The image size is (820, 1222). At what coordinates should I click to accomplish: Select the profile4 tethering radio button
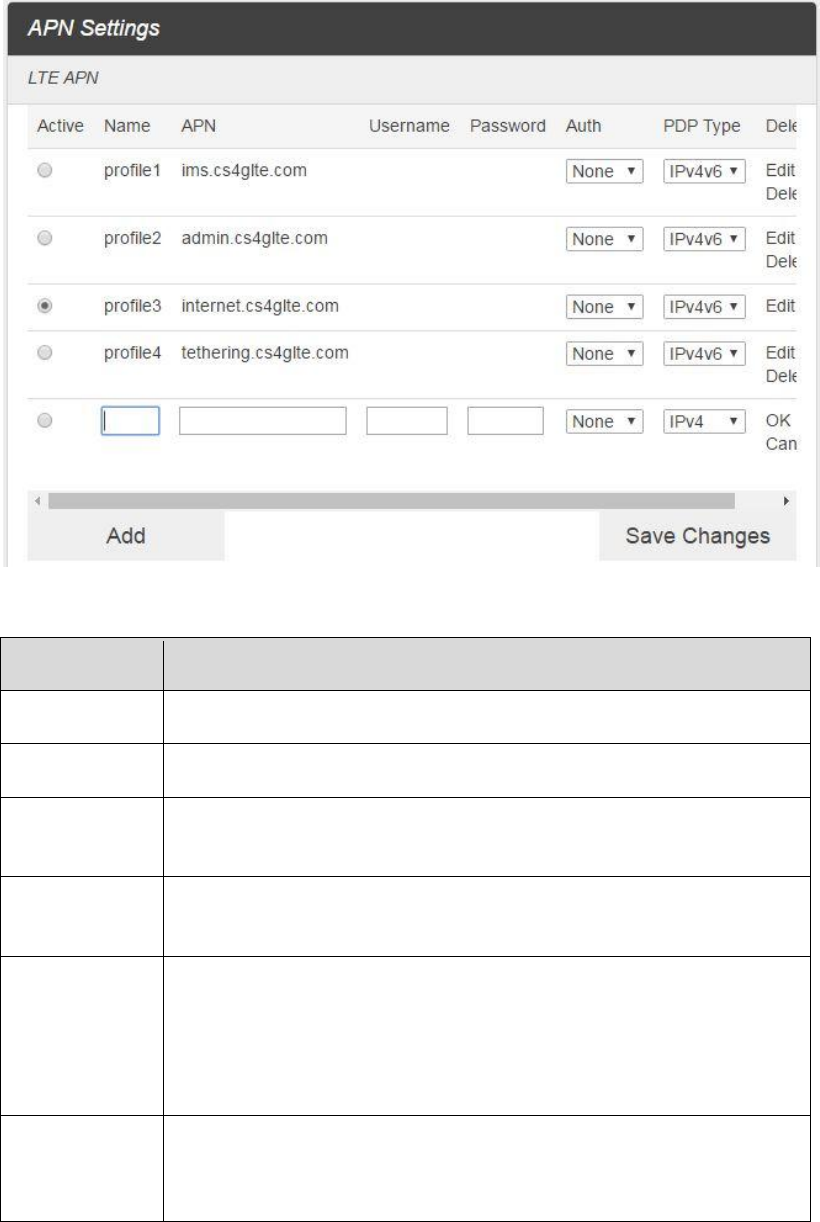tap(44, 353)
